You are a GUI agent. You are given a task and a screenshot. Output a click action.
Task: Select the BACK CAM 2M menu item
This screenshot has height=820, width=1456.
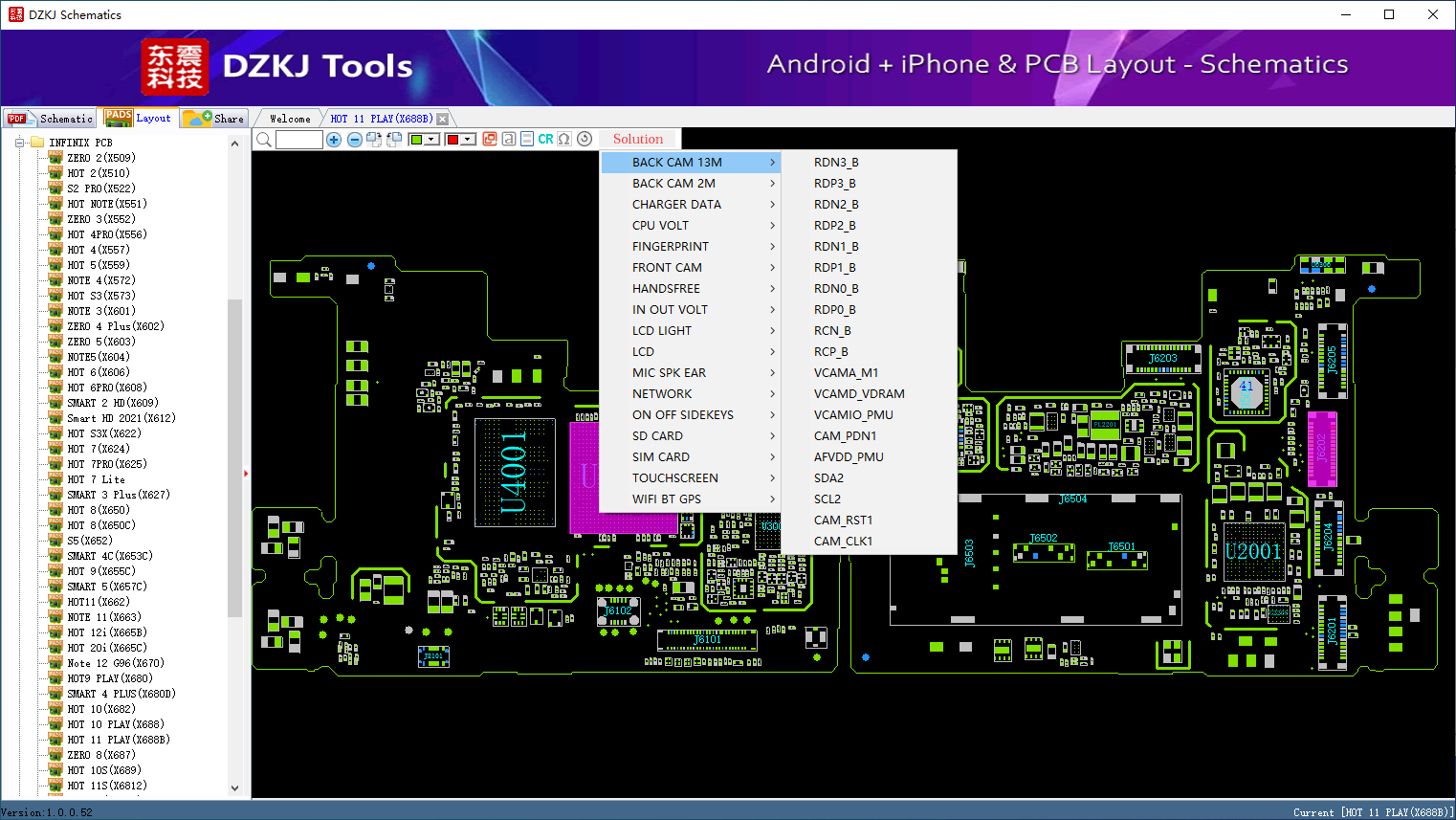pyautogui.click(x=691, y=184)
